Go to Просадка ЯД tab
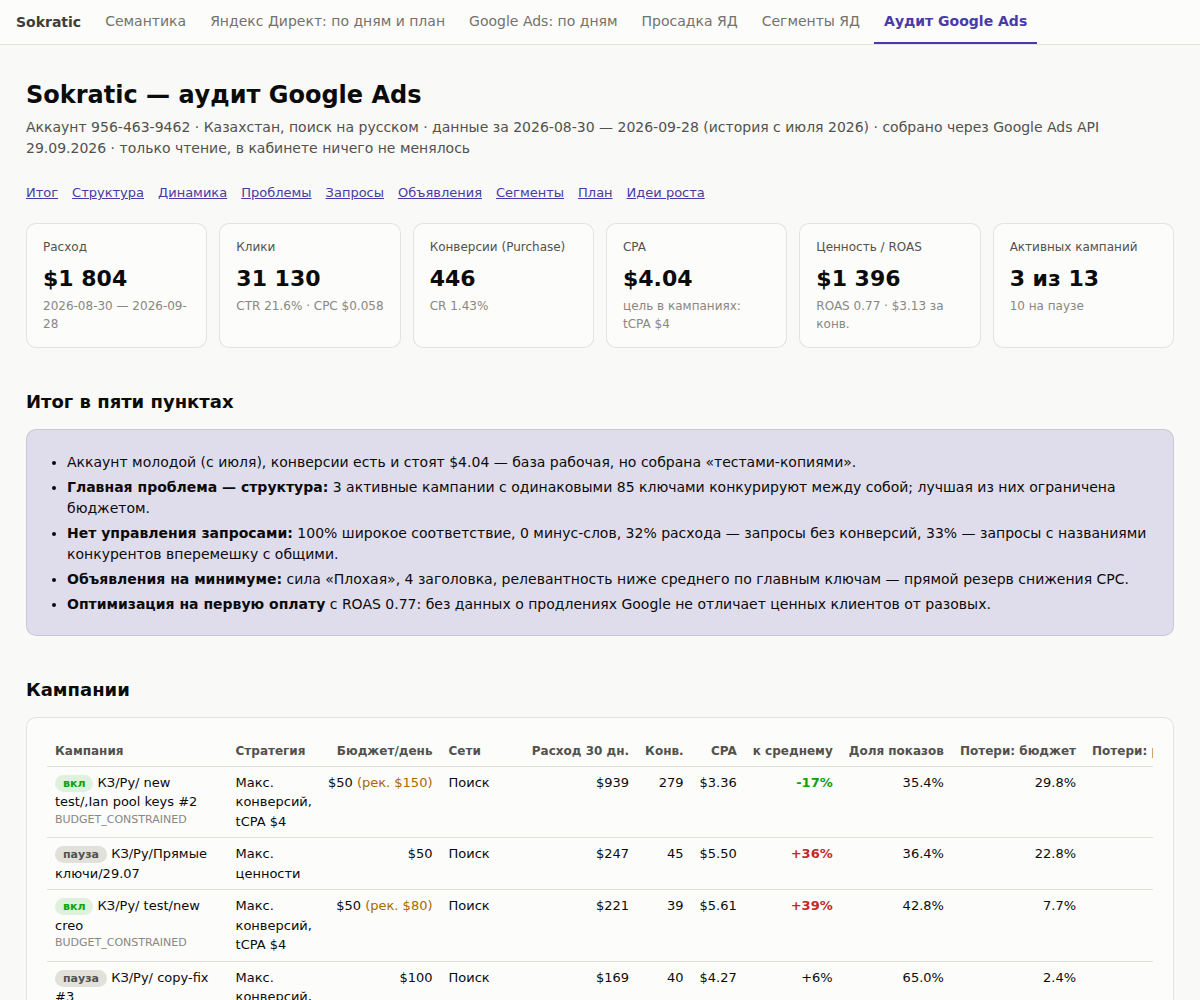The width and height of the screenshot is (1200, 1000). tap(689, 21)
